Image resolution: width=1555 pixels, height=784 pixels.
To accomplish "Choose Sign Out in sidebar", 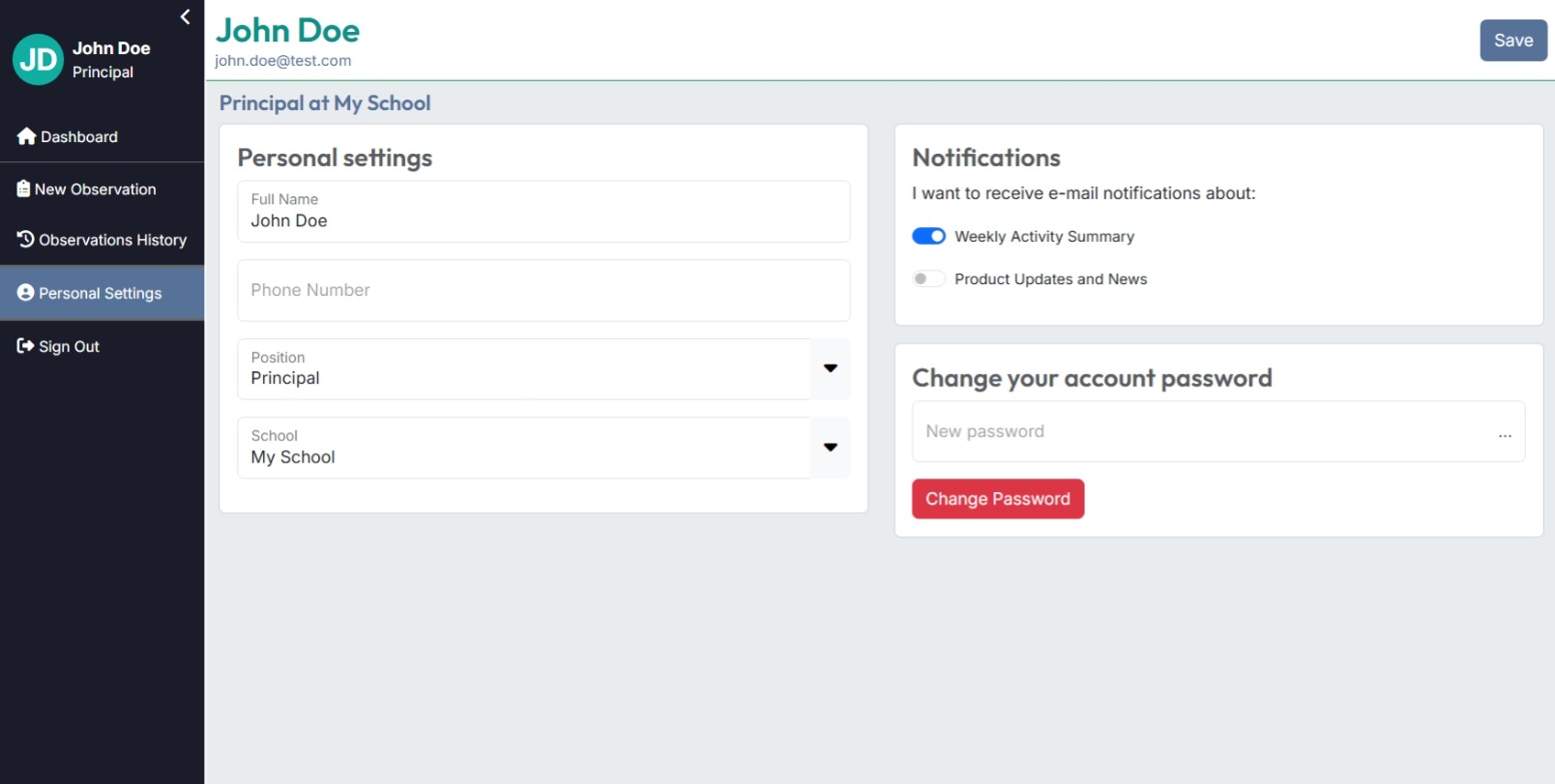I will (103, 346).
